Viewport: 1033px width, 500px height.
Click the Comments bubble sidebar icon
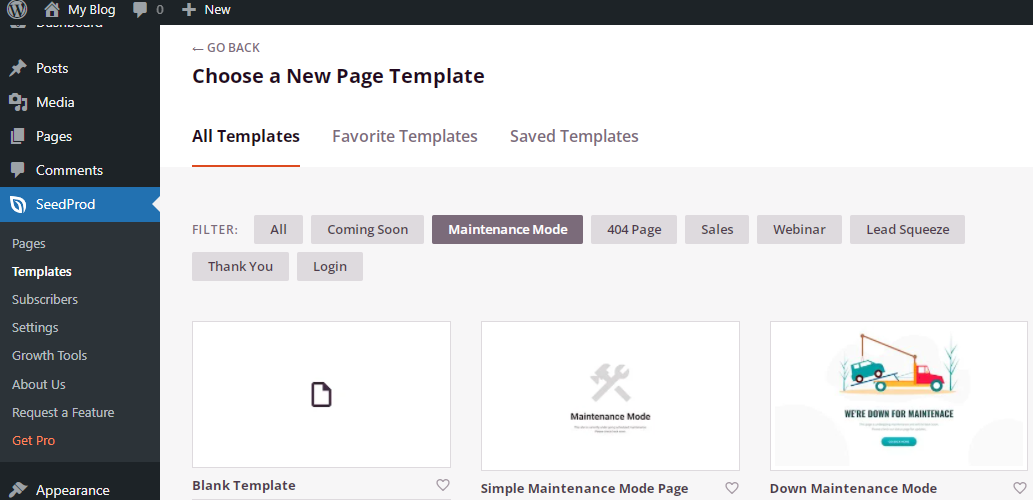coord(18,170)
